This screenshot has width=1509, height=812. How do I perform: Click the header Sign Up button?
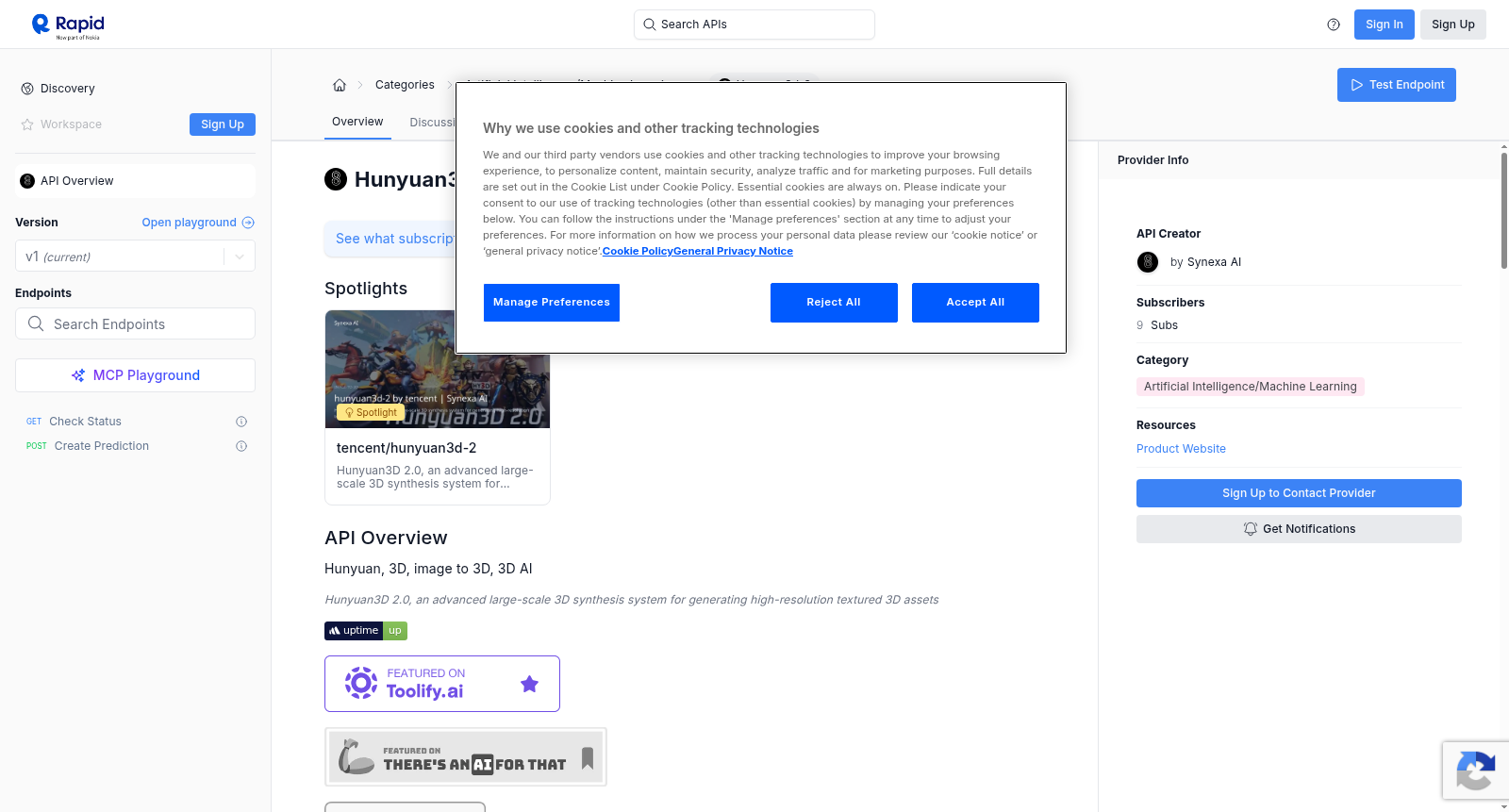(1453, 25)
